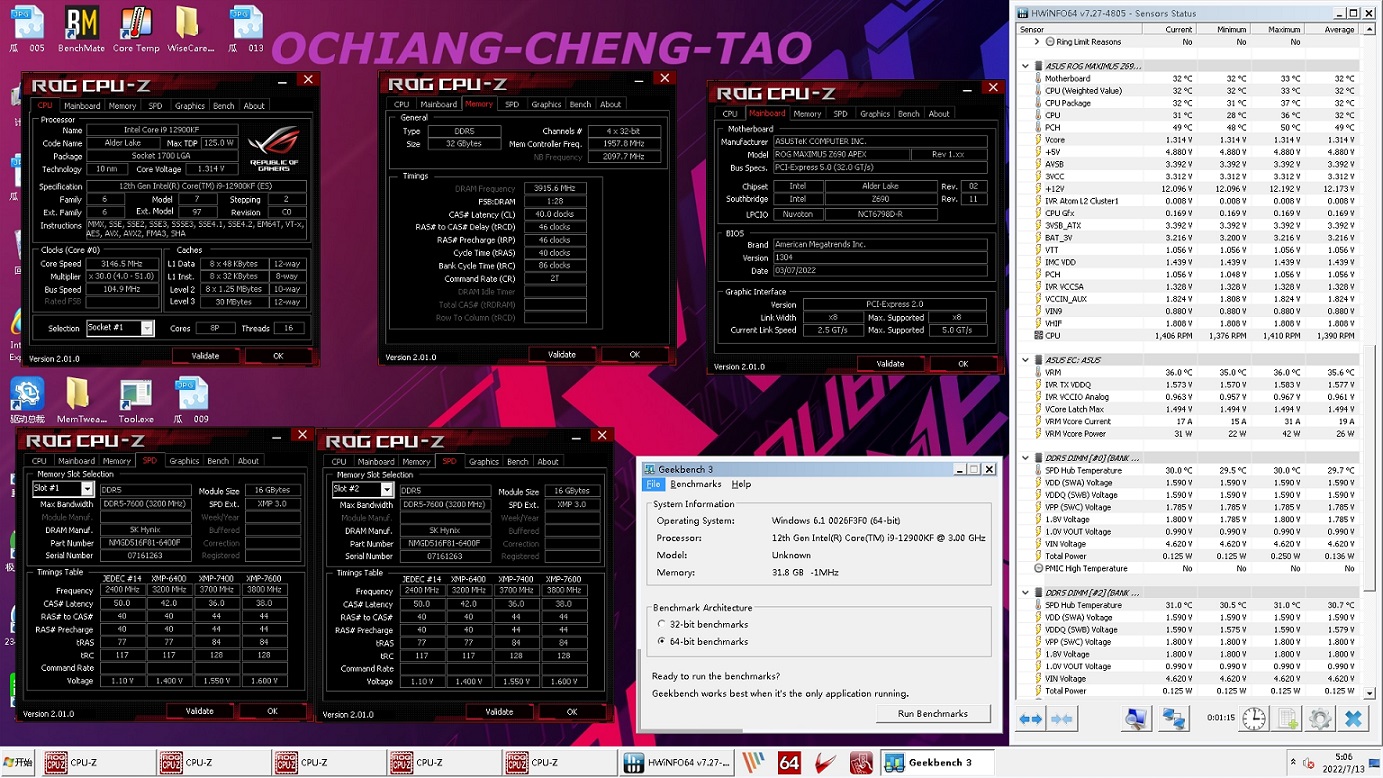Open the Tool.exe desktop icon
This screenshot has width=1383, height=778.
point(136,400)
